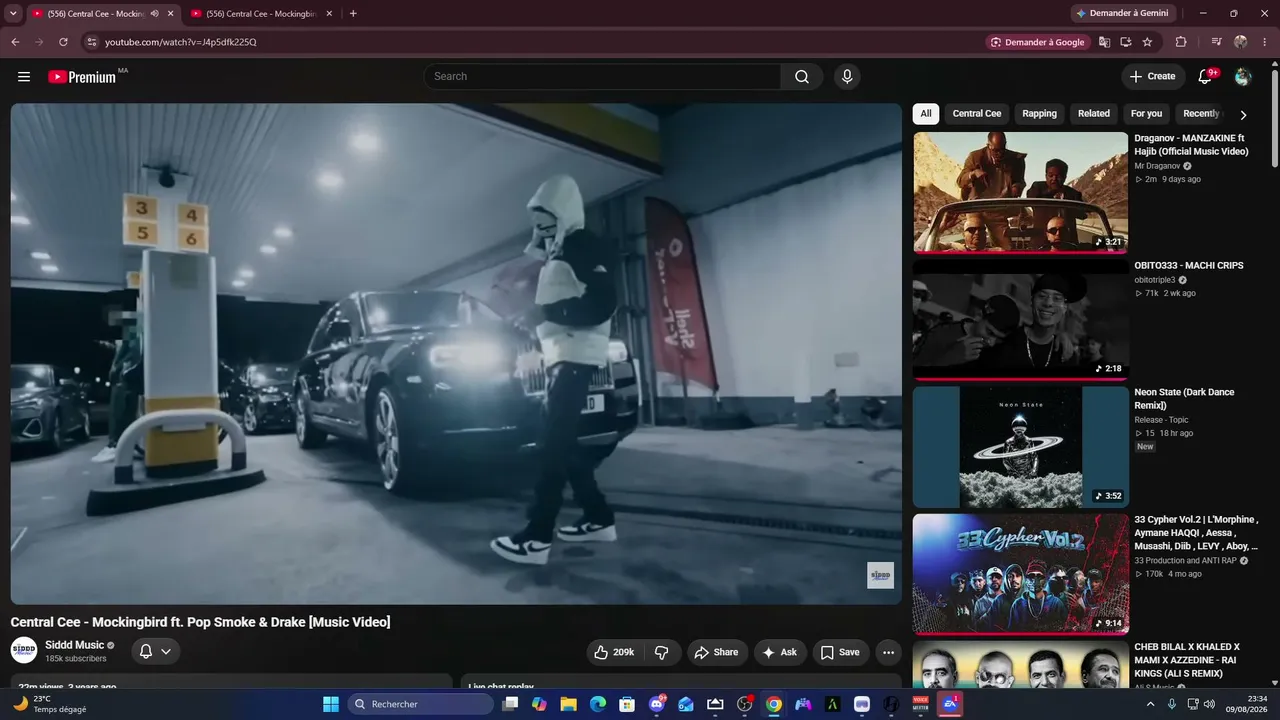Like the video with thumbs up

click(614, 652)
